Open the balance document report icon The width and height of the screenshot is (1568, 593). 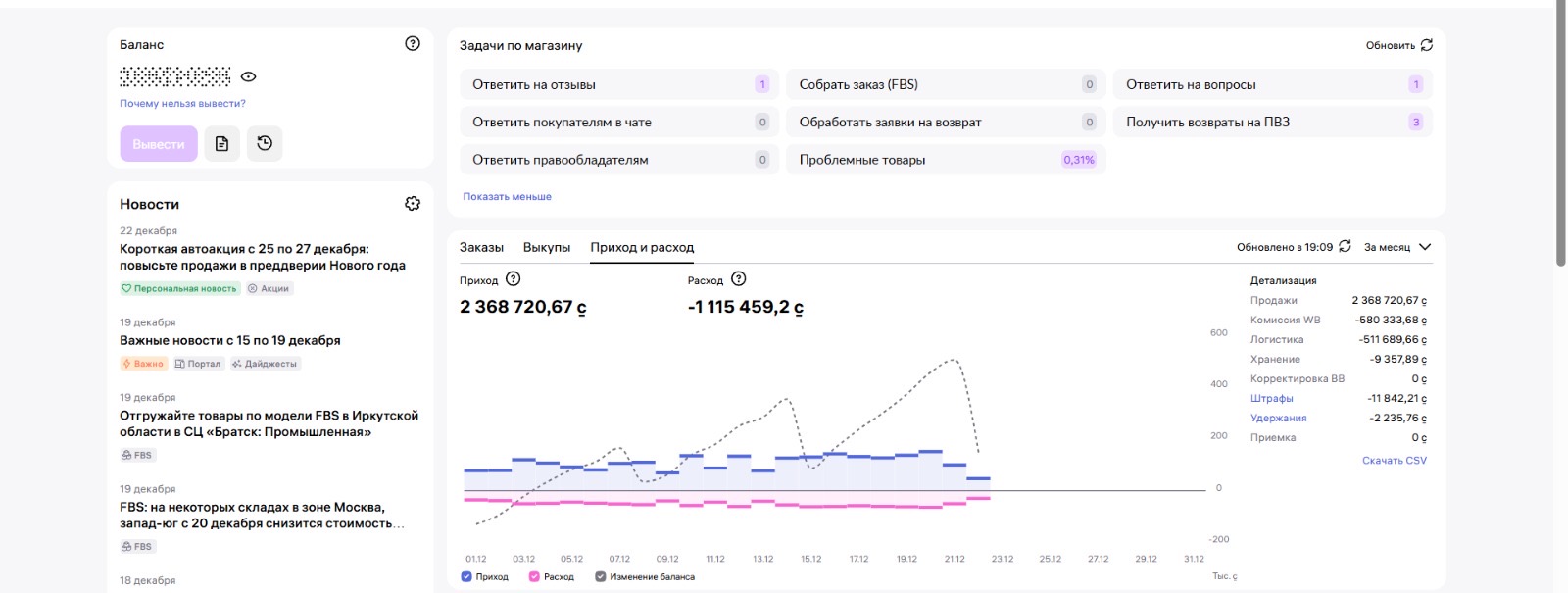tap(222, 144)
